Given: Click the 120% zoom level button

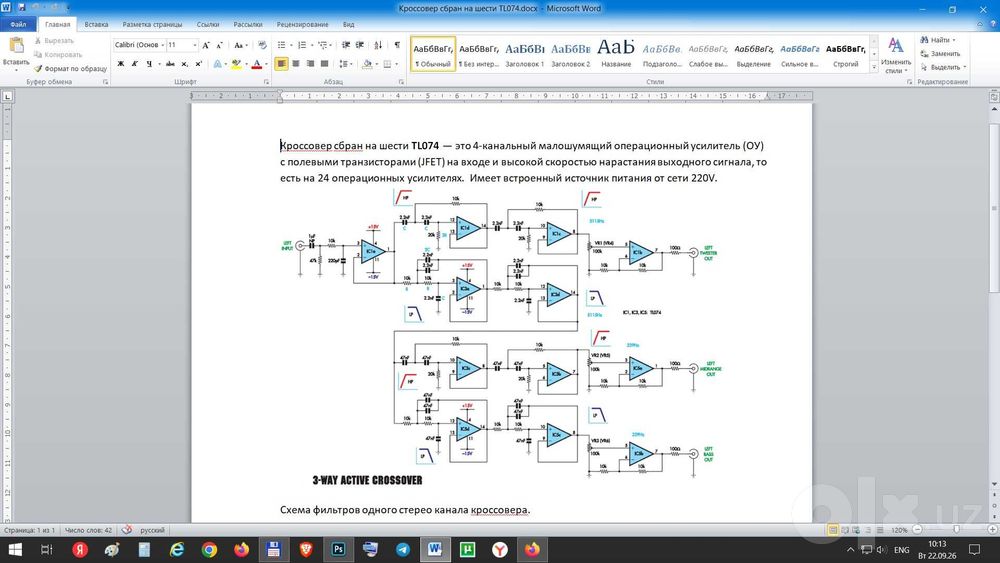Looking at the screenshot, I should click(x=899, y=530).
